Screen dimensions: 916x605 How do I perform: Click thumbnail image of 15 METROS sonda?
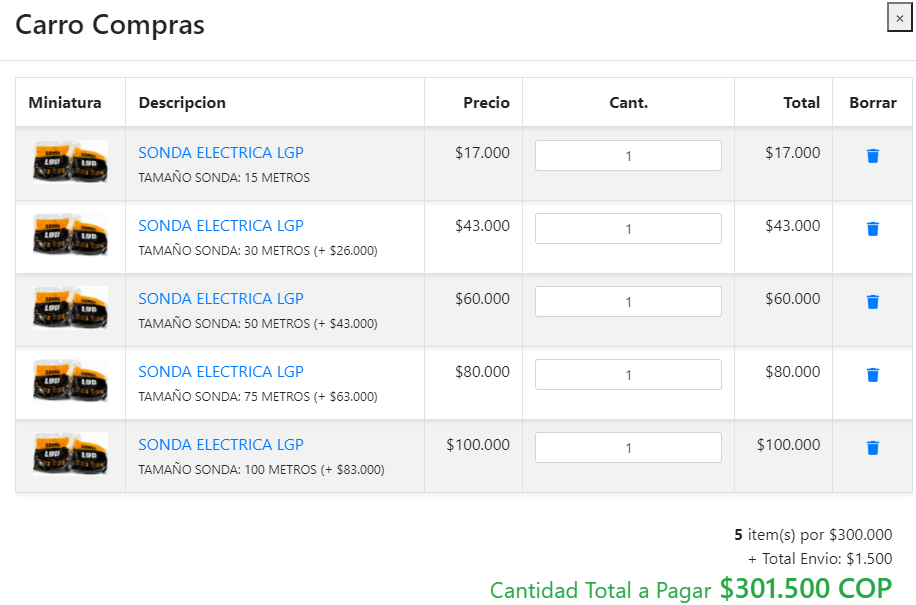coord(70,162)
